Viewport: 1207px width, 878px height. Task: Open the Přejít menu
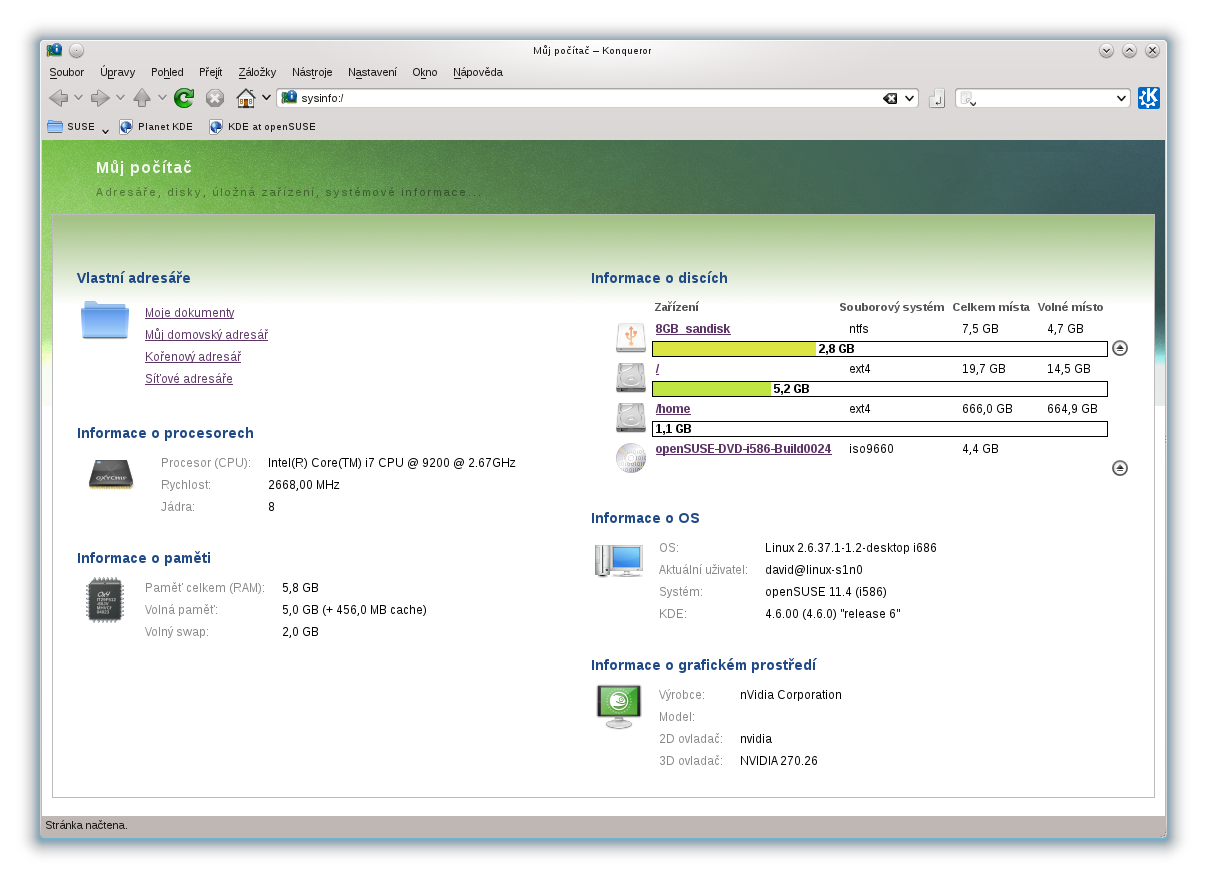[211, 72]
